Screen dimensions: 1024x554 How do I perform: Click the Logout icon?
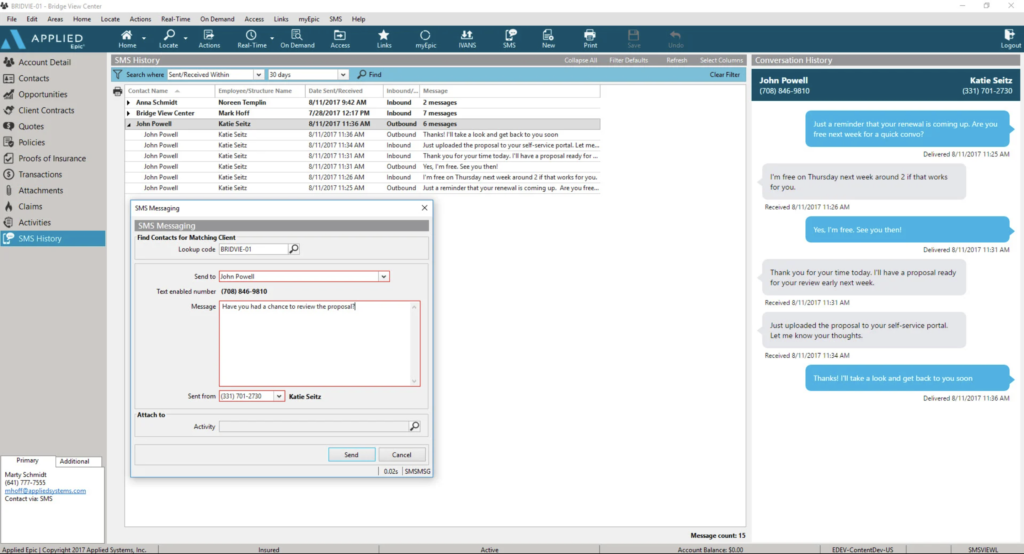tap(1010, 38)
